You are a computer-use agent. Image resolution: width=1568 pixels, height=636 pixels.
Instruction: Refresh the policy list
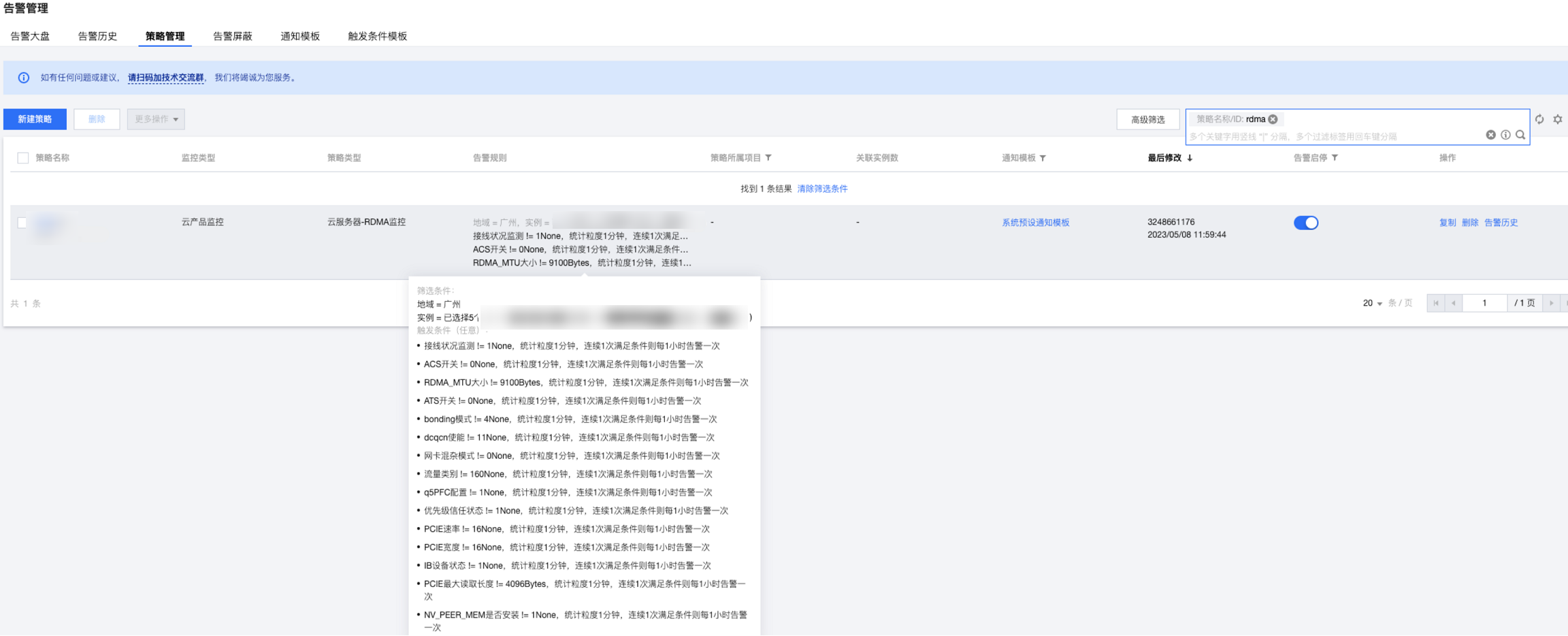(1539, 119)
